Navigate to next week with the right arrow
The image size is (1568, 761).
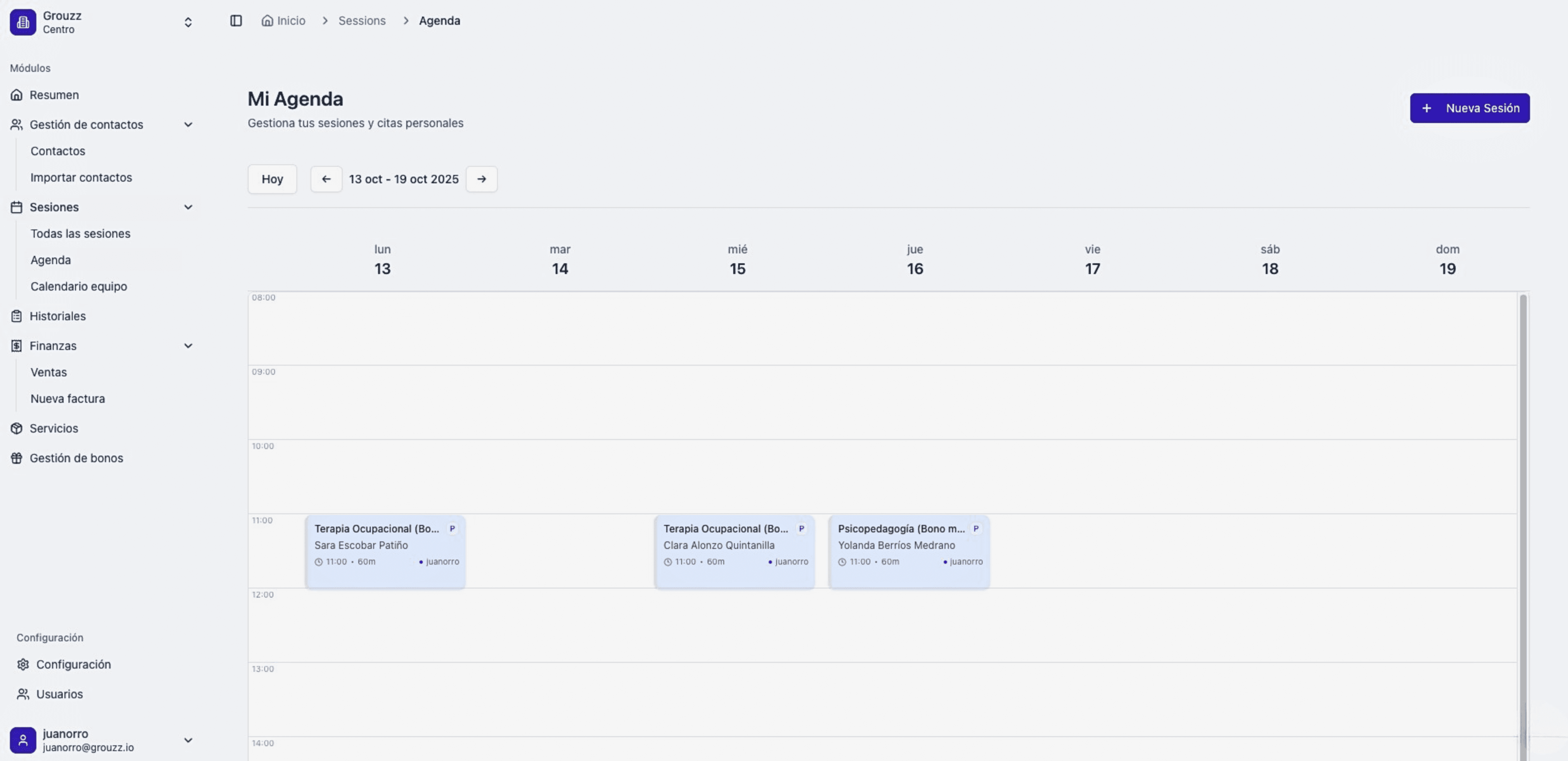coord(481,179)
